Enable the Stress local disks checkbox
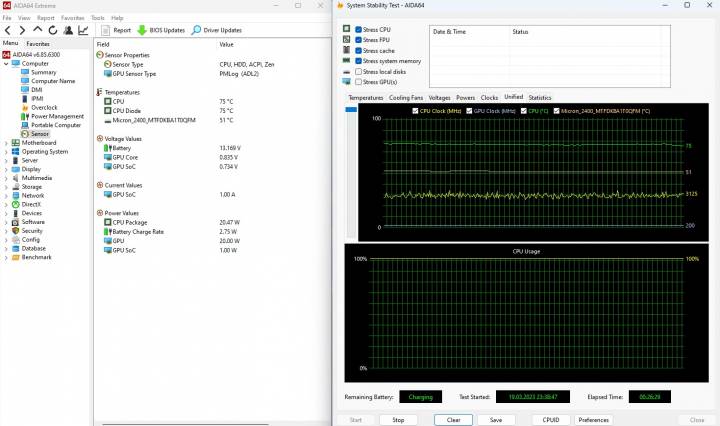 tap(359, 72)
